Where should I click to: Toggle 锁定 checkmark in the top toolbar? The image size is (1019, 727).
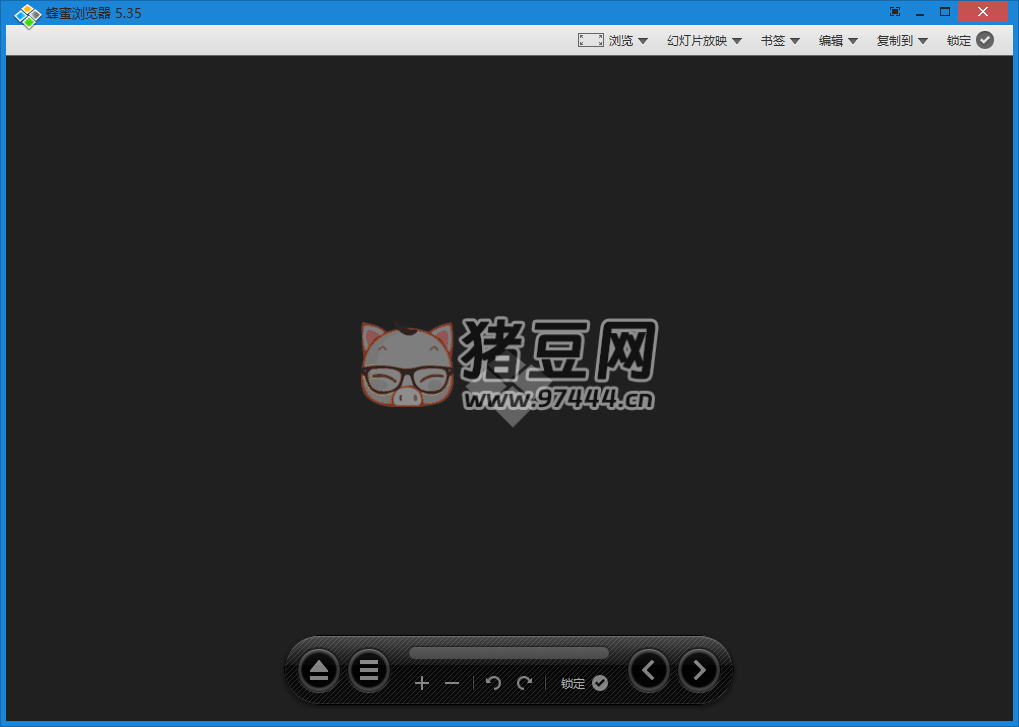point(985,40)
